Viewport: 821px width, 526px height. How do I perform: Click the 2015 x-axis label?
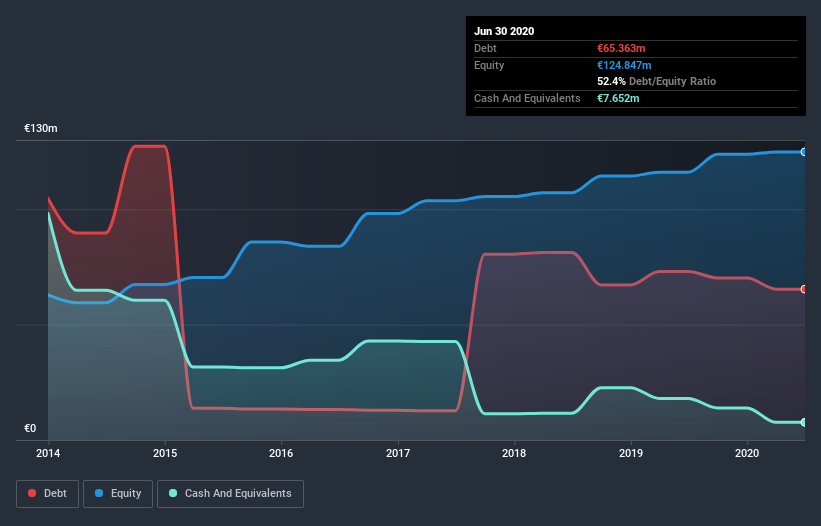coord(165,453)
